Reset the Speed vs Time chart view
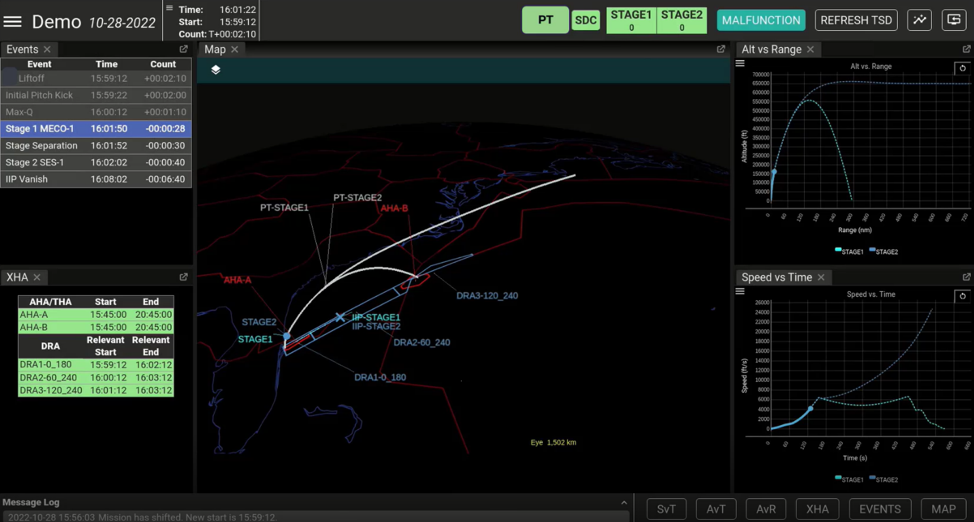This screenshot has width=974, height=522. [962, 296]
